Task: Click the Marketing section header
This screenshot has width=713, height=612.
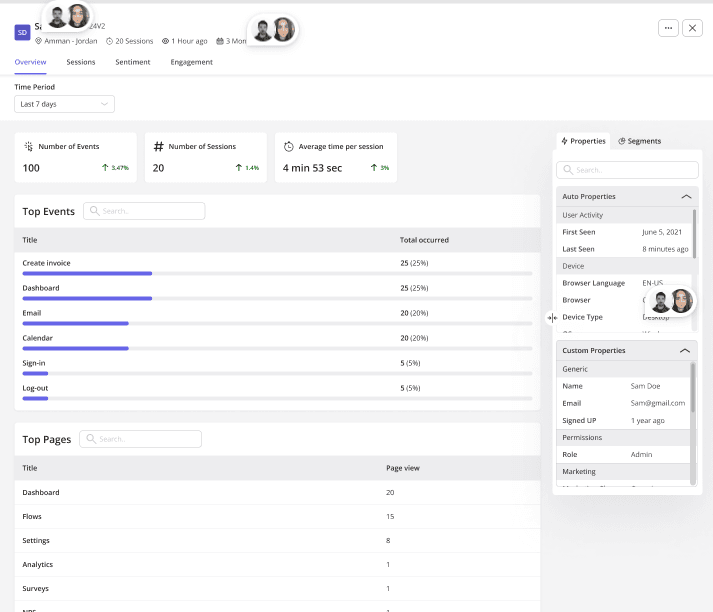Action: 623,472
